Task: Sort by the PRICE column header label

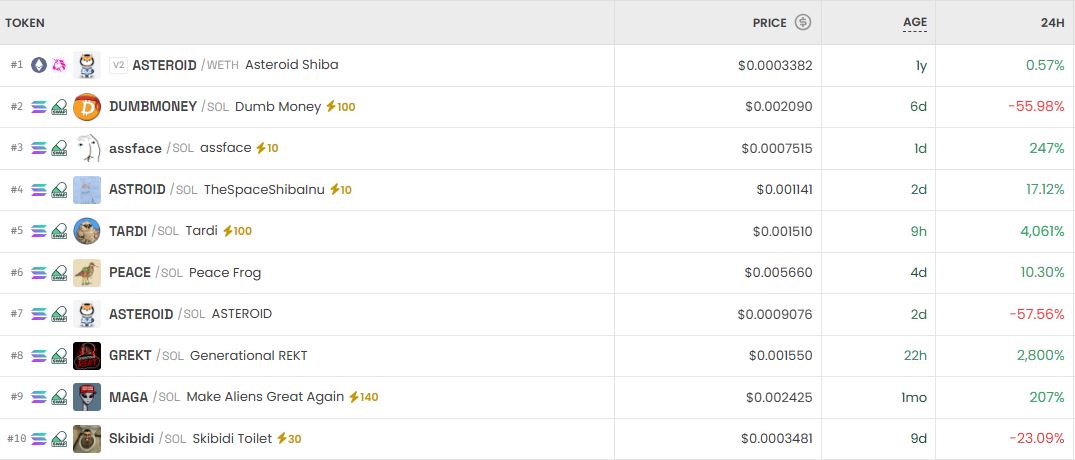Action: [770, 22]
